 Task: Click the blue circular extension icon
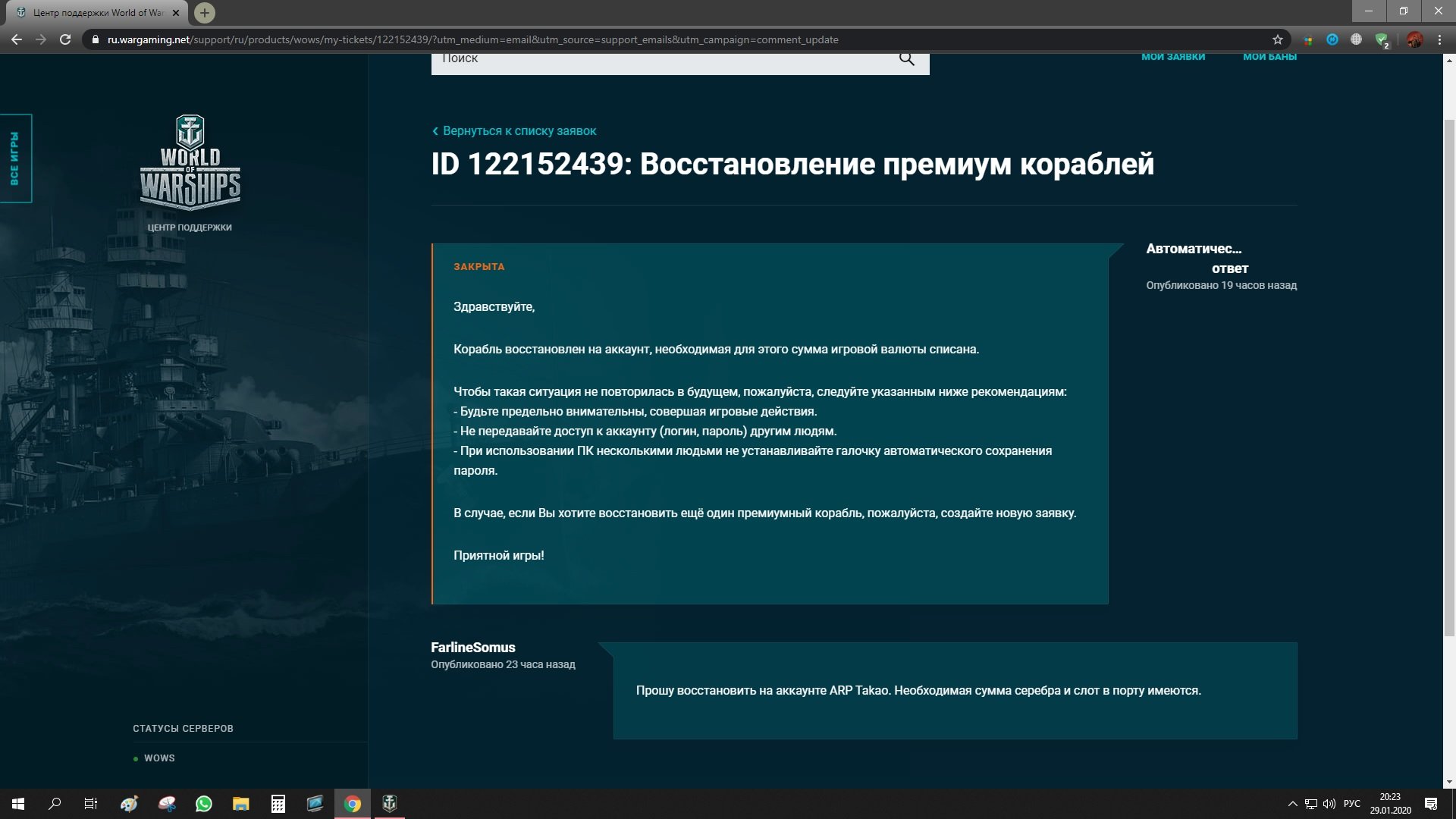[1332, 39]
